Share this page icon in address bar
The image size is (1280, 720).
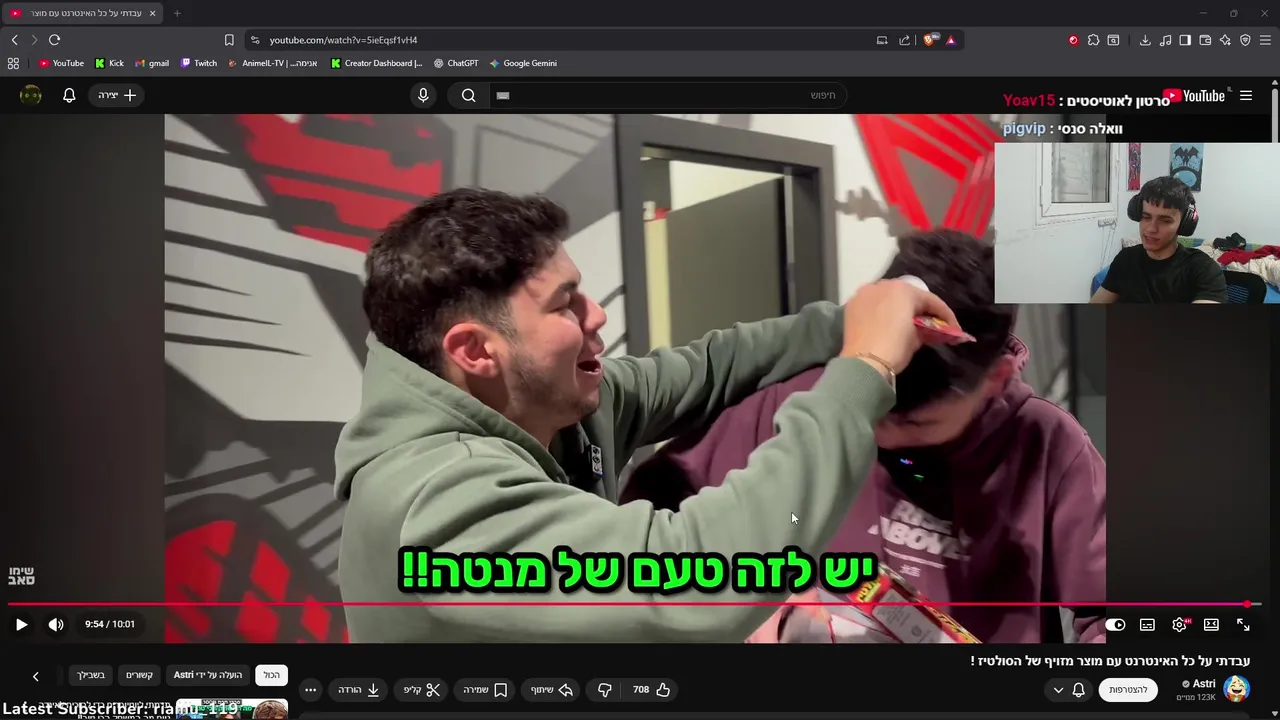[905, 40]
